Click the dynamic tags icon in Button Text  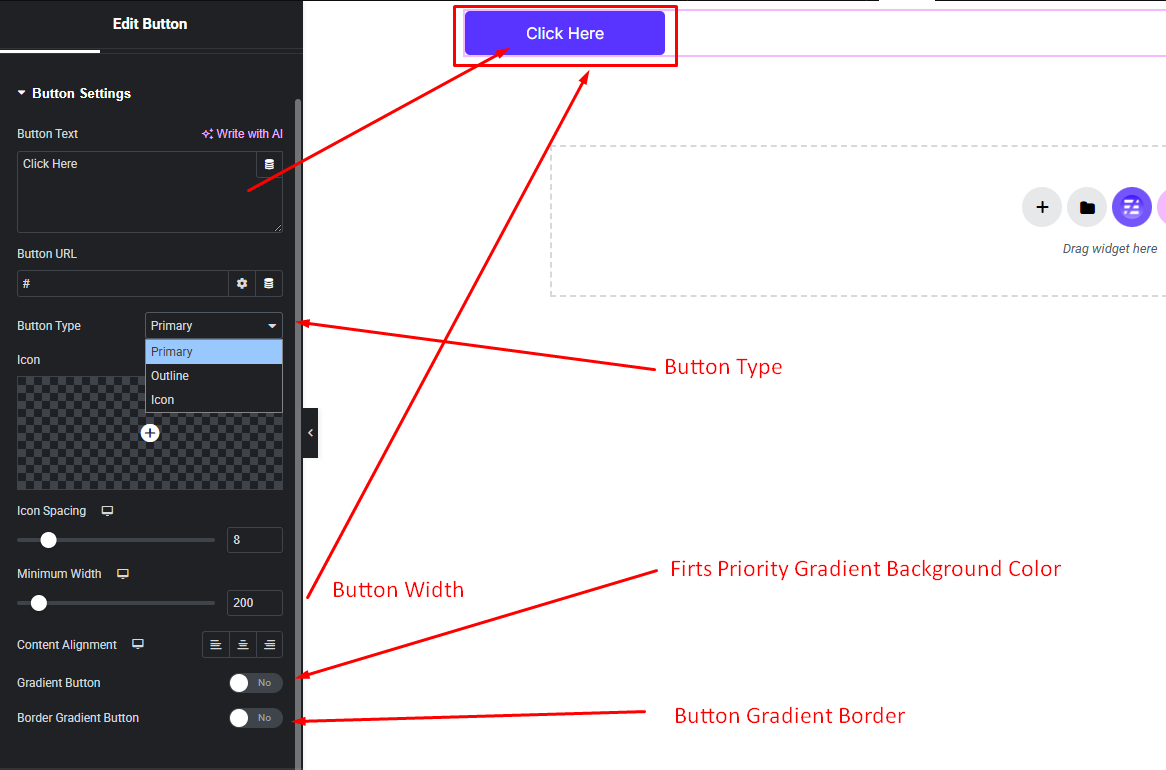269,164
